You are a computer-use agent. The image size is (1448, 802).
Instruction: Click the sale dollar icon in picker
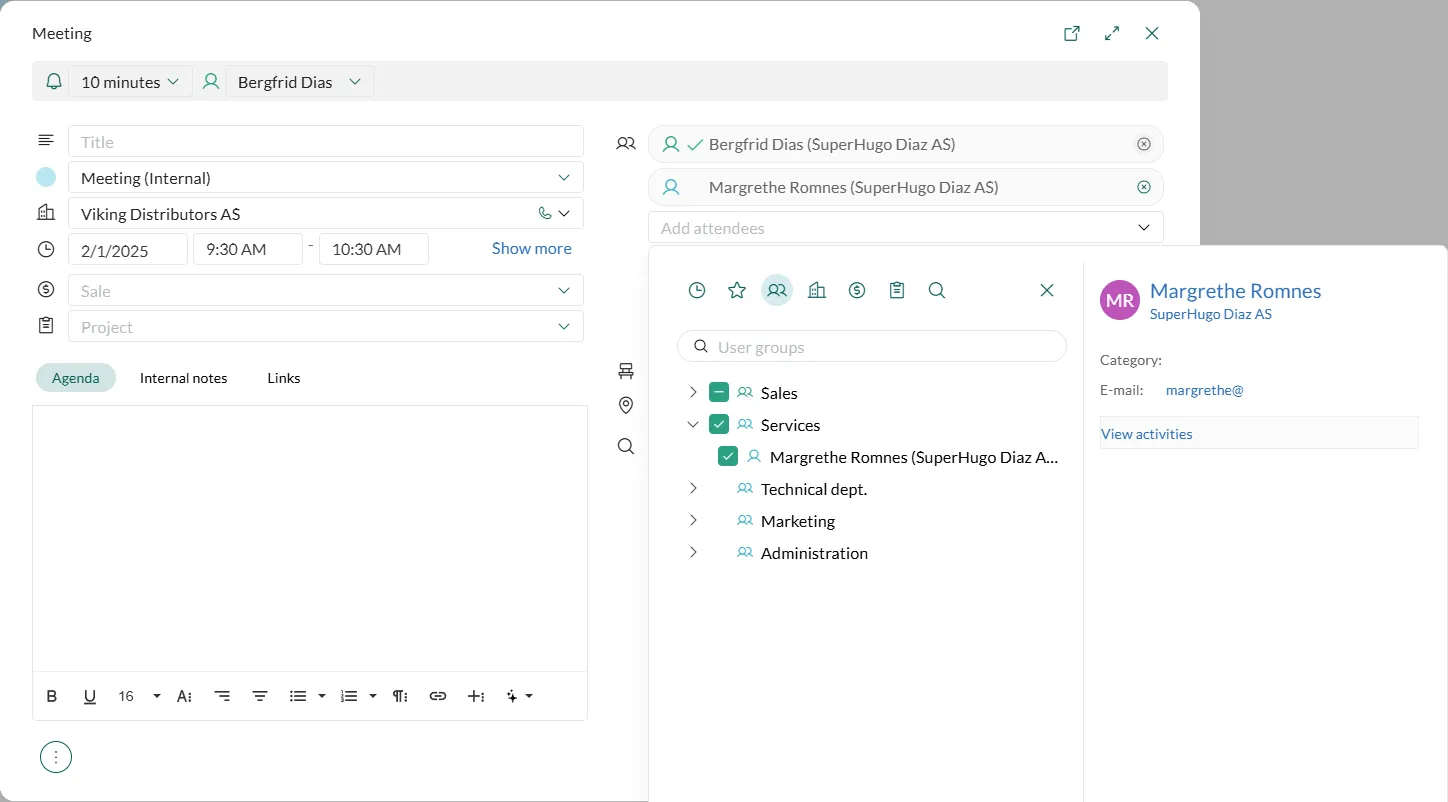pyautogui.click(x=857, y=290)
